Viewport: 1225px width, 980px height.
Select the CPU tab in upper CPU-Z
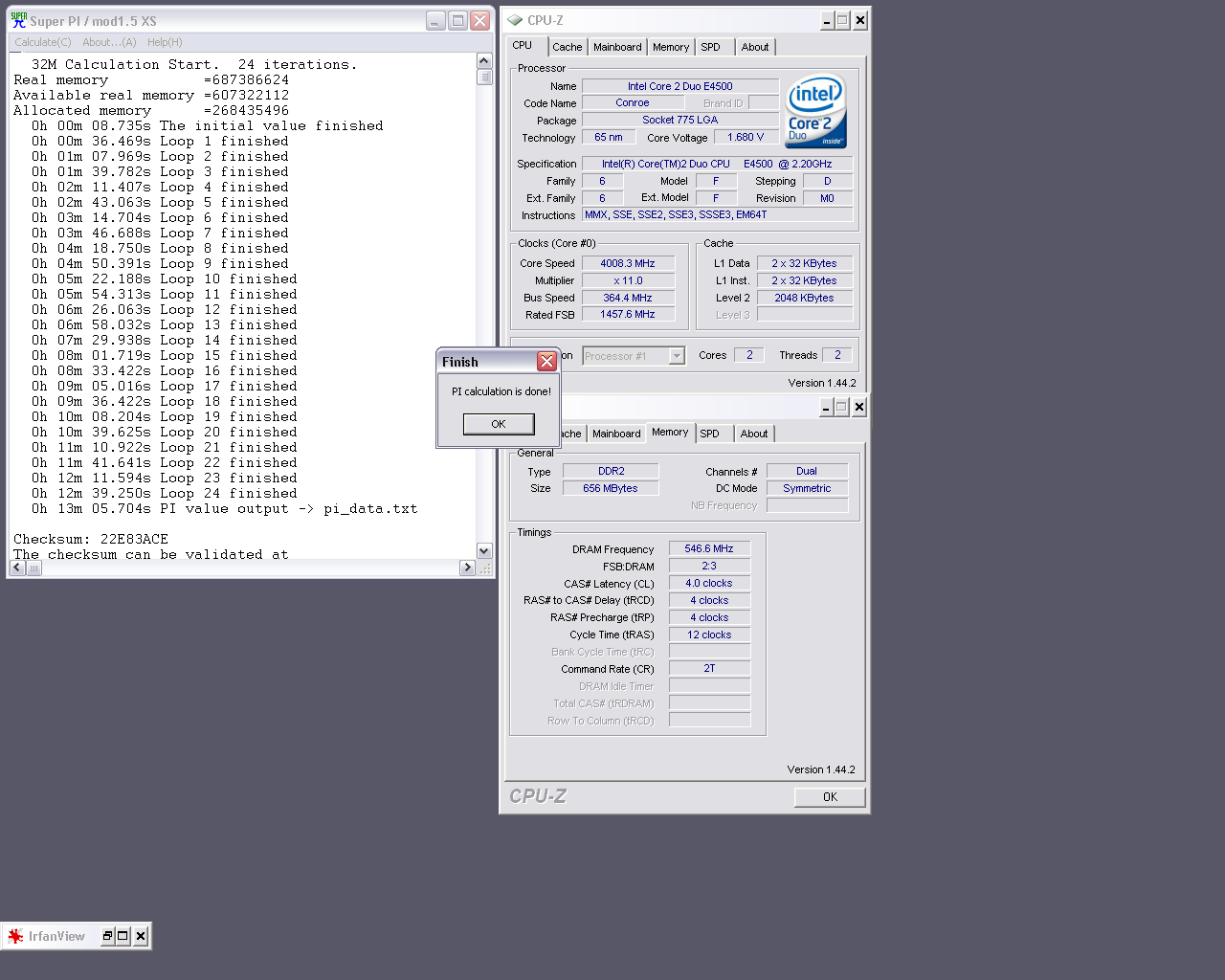(523, 46)
